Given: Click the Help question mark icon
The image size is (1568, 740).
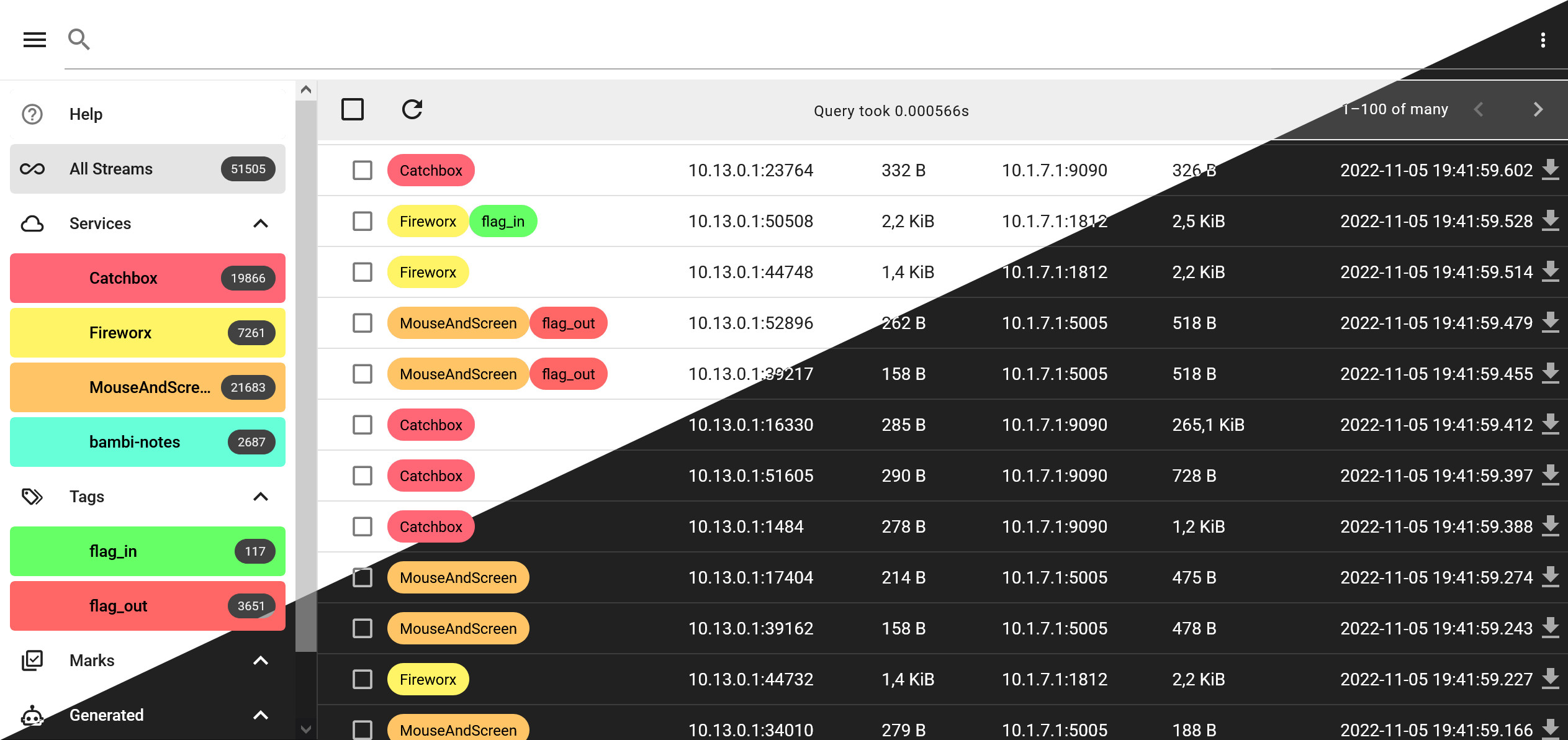Looking at the screenshot, I should [x=32, y=114].
